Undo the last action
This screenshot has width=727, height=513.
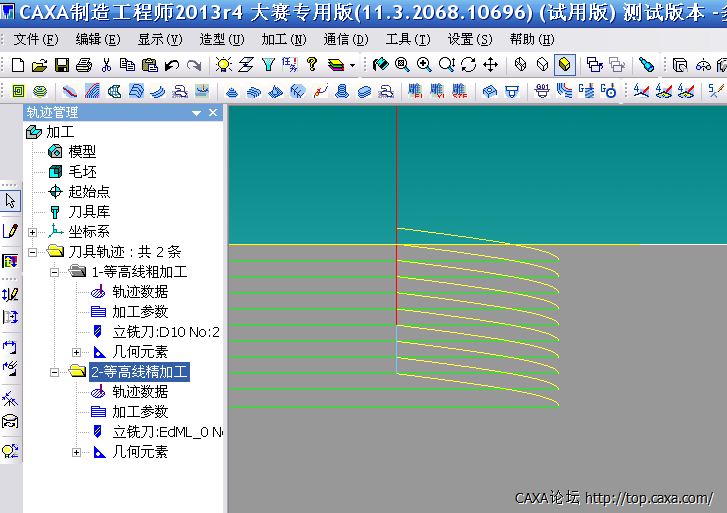[172, 64]
